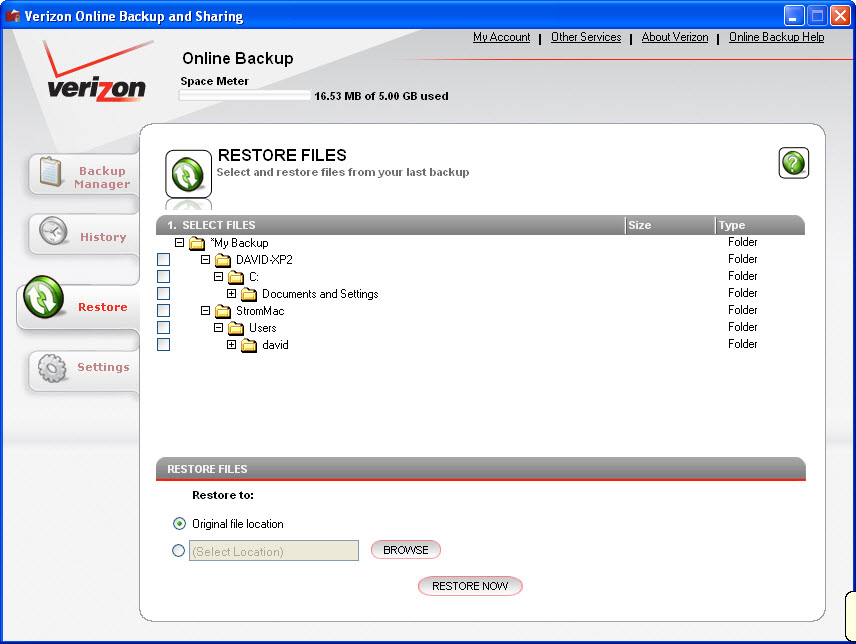Click the C: drive folder icon
Viewport: 856px width, 644px height.
click(236, 277)
